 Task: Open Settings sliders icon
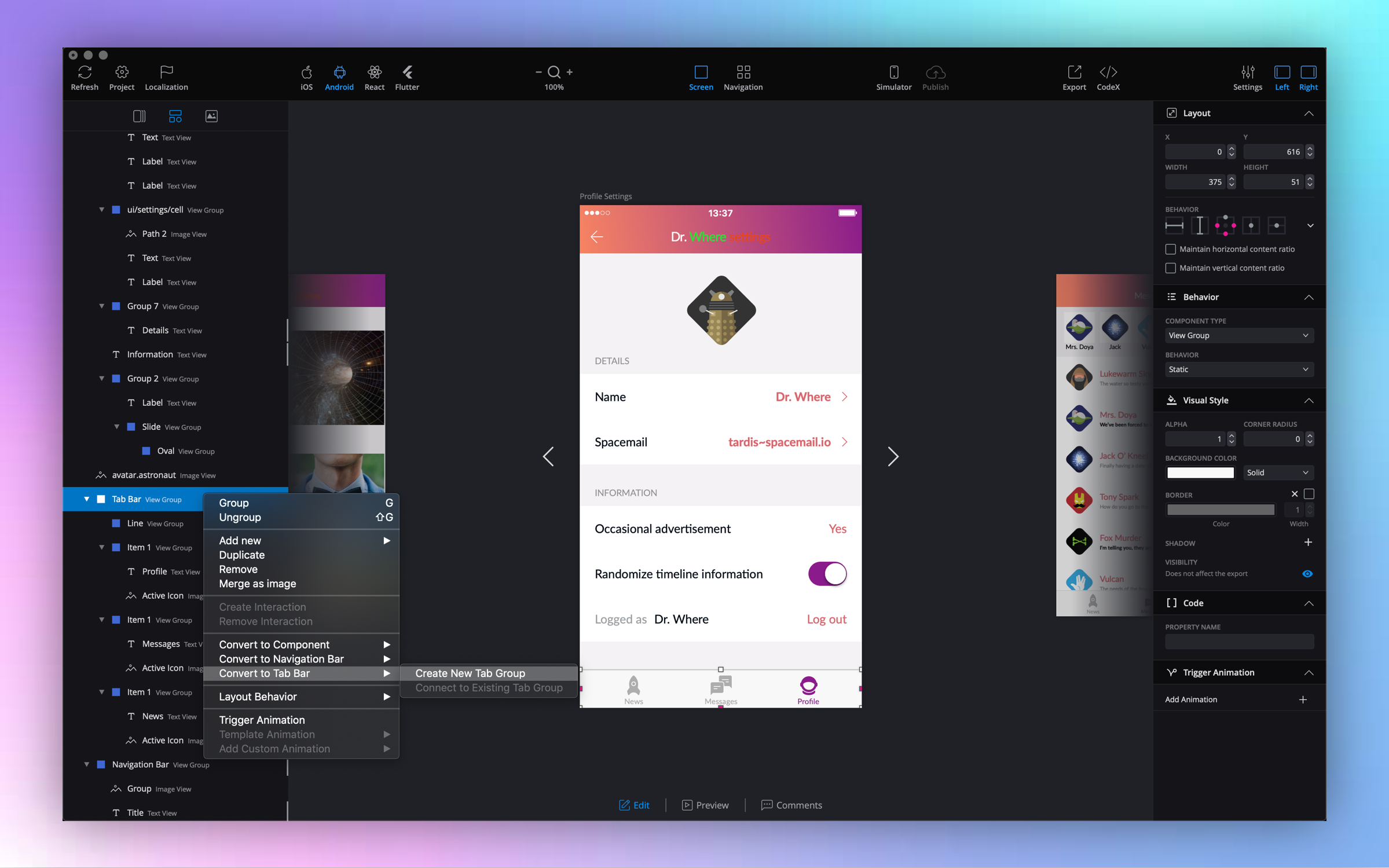coord(1247,72)
